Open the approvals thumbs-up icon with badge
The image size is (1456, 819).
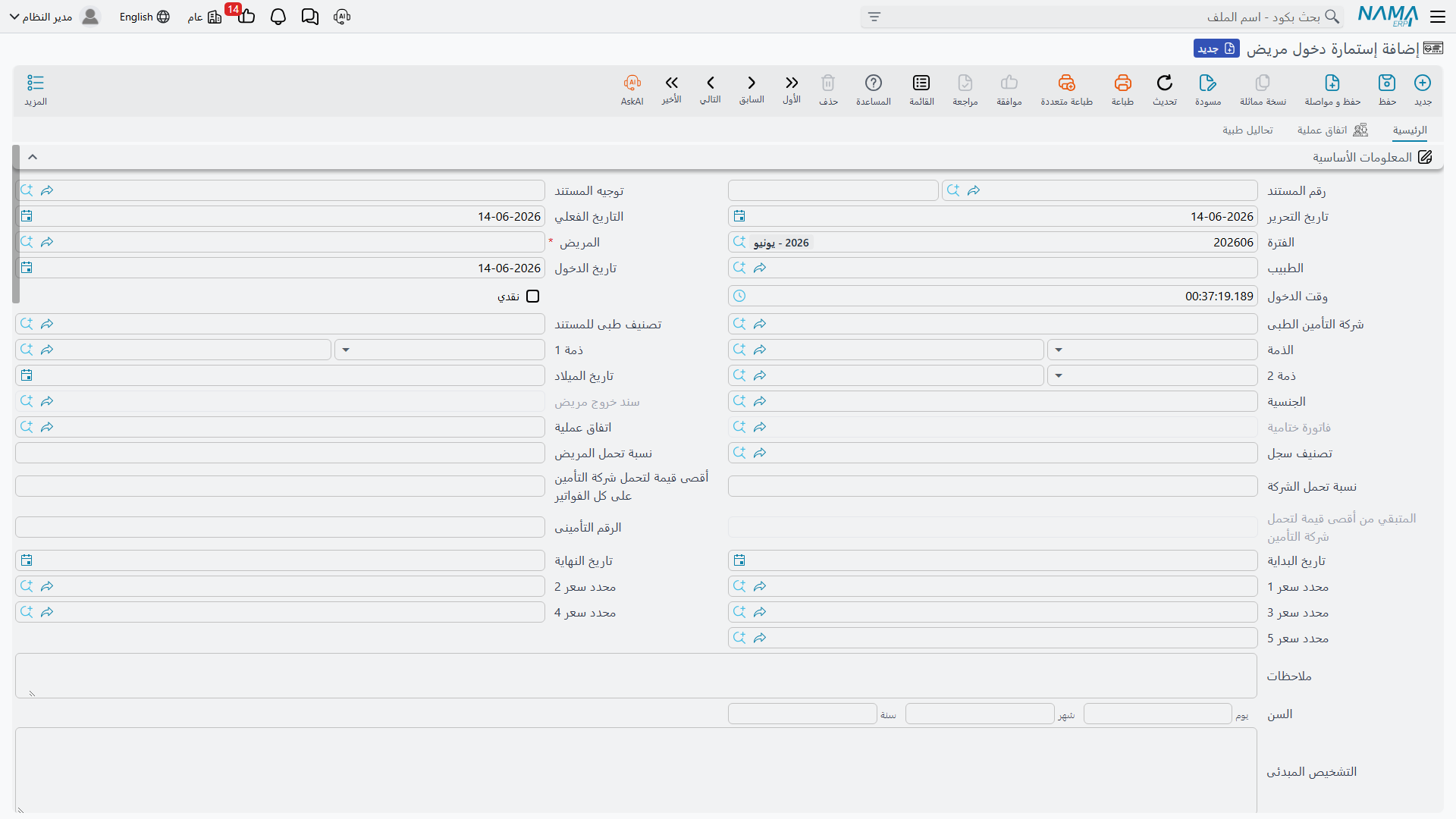coord(245,15)
